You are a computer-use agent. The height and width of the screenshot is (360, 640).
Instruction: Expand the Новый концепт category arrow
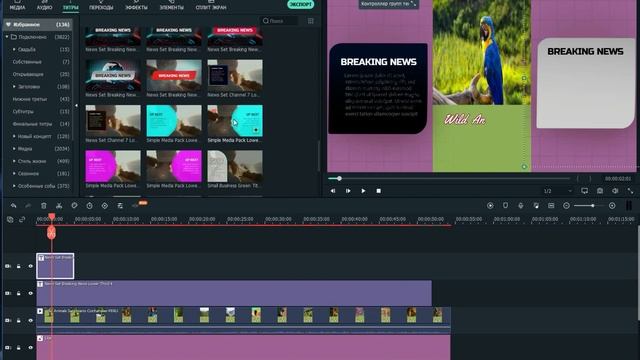coord(14,136)
